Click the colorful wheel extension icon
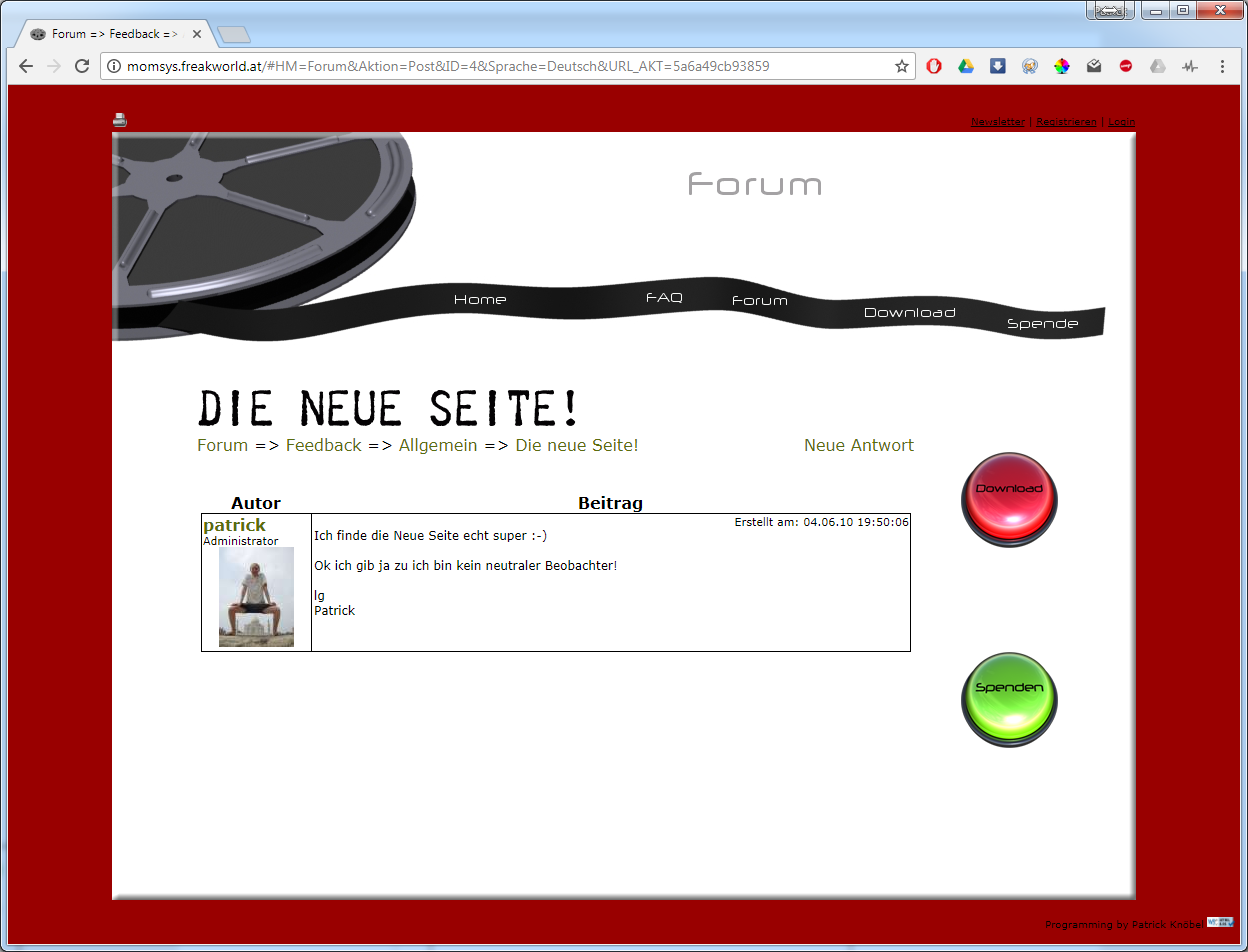 [1062, 66]
